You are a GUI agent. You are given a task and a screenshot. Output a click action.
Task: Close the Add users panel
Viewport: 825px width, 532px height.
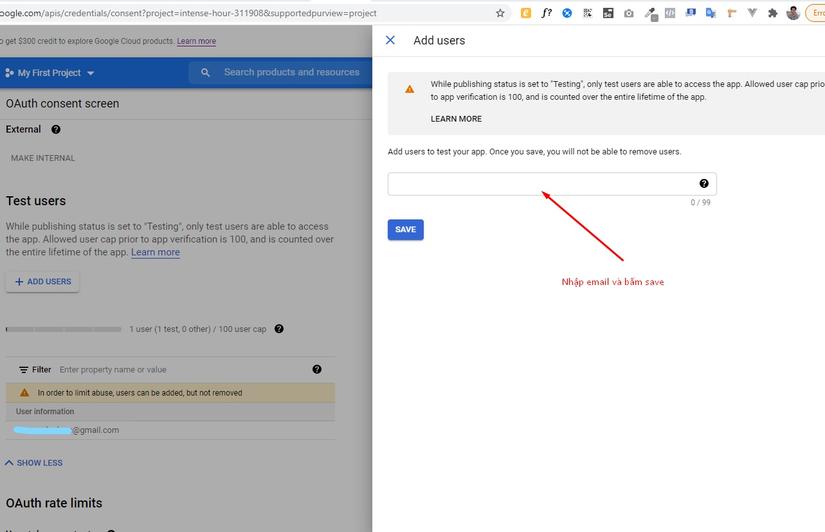[390, 40]
